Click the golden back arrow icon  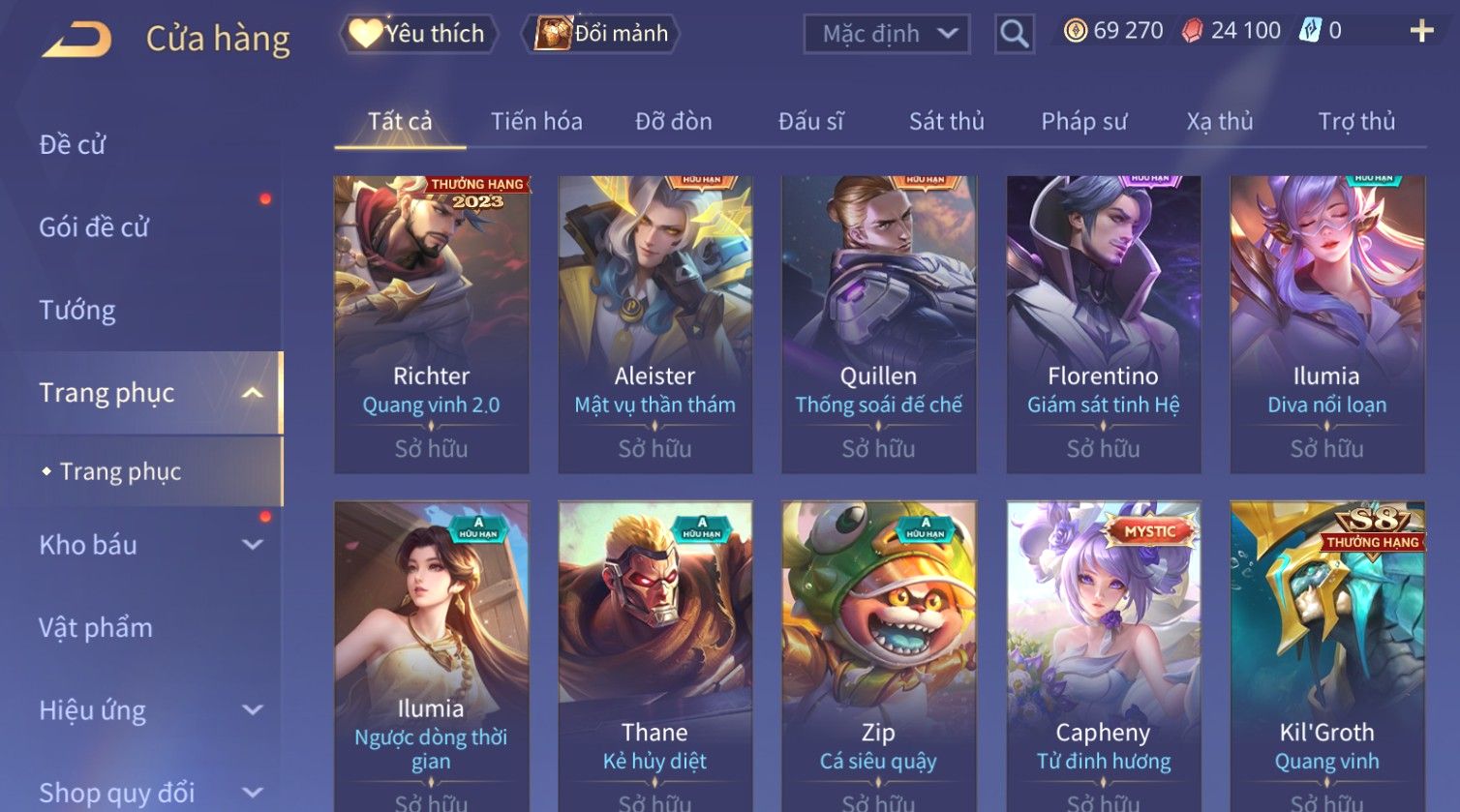click(76, 40)
